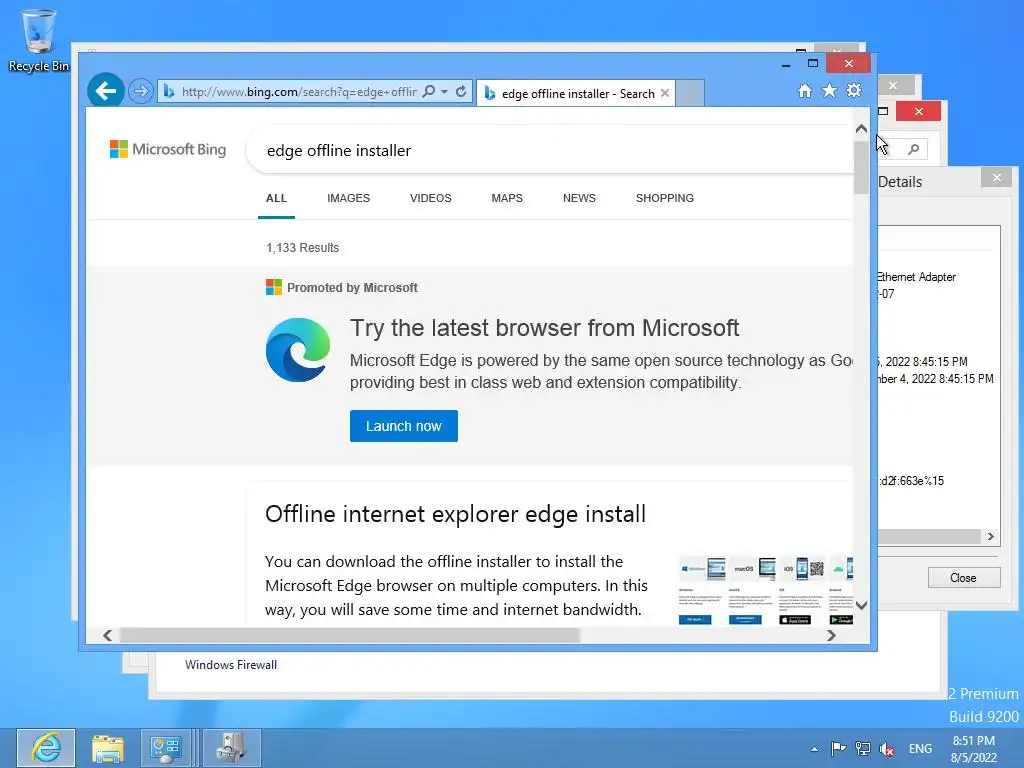Click the Microsoft Bing logo
1024x768 pixels.
pyautogui.click(x=168, y=150)
